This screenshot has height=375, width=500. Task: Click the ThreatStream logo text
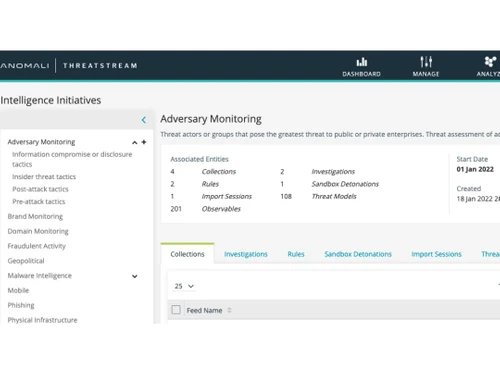(x=100, y=65)
